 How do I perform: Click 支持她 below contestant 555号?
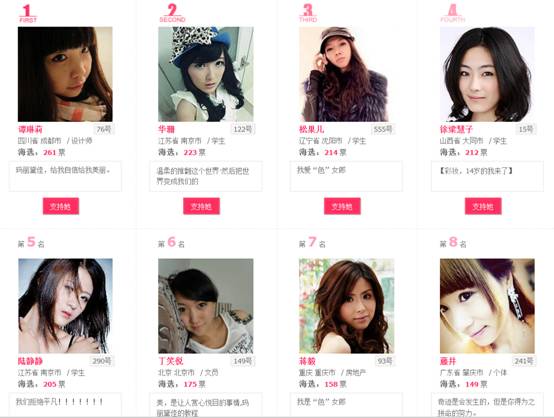coord(342,206)
